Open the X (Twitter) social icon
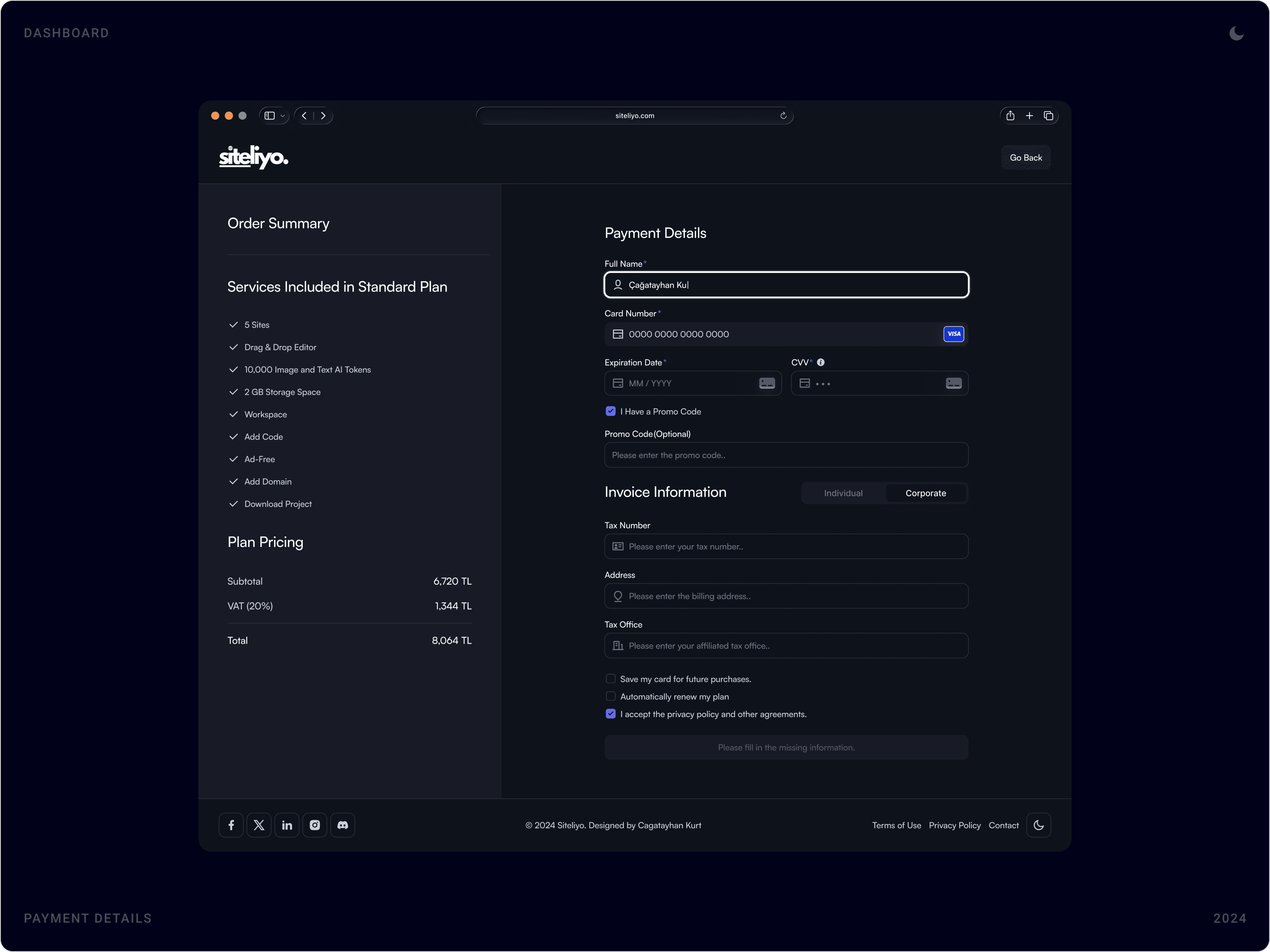 click(259, 825)
